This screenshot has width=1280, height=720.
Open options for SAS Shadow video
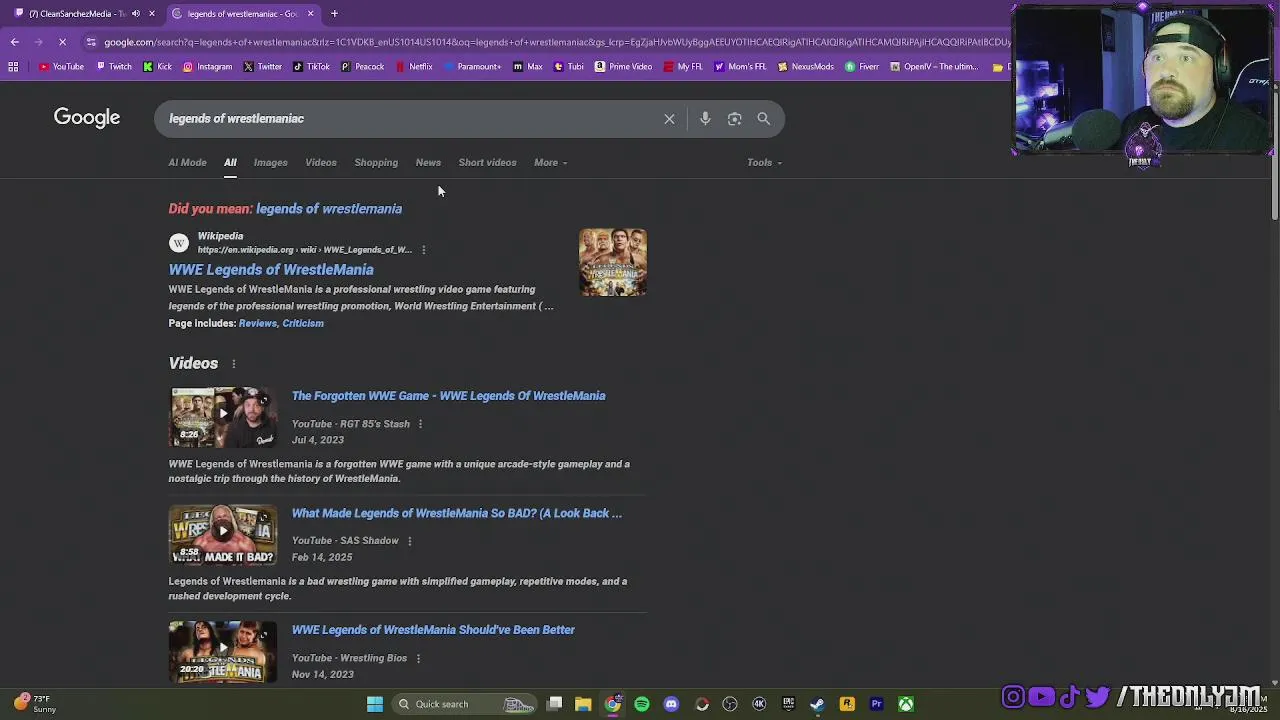pyautogui.click(x=409, y=541)
